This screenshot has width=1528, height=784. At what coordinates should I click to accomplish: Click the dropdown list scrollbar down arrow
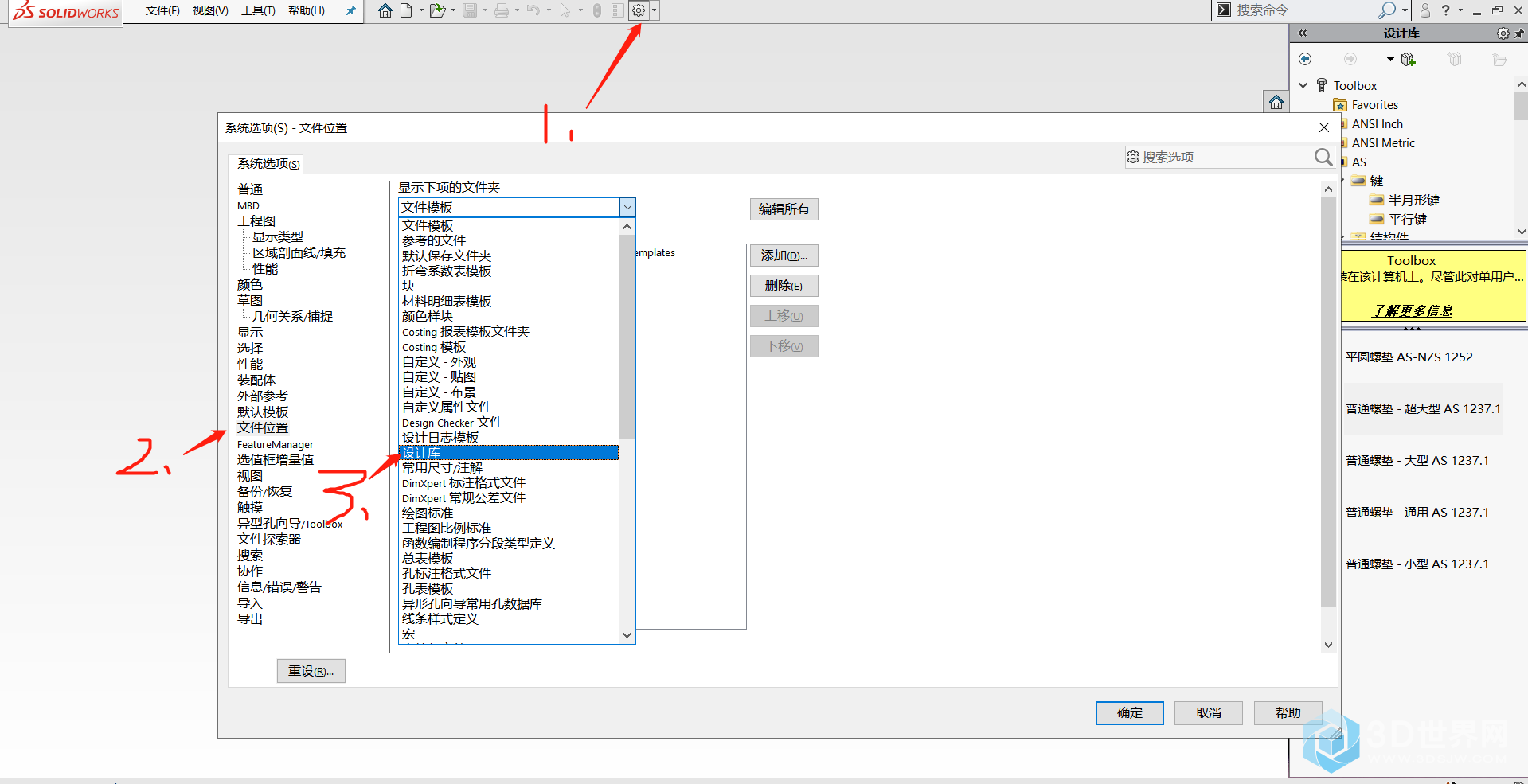pos(627,635)
